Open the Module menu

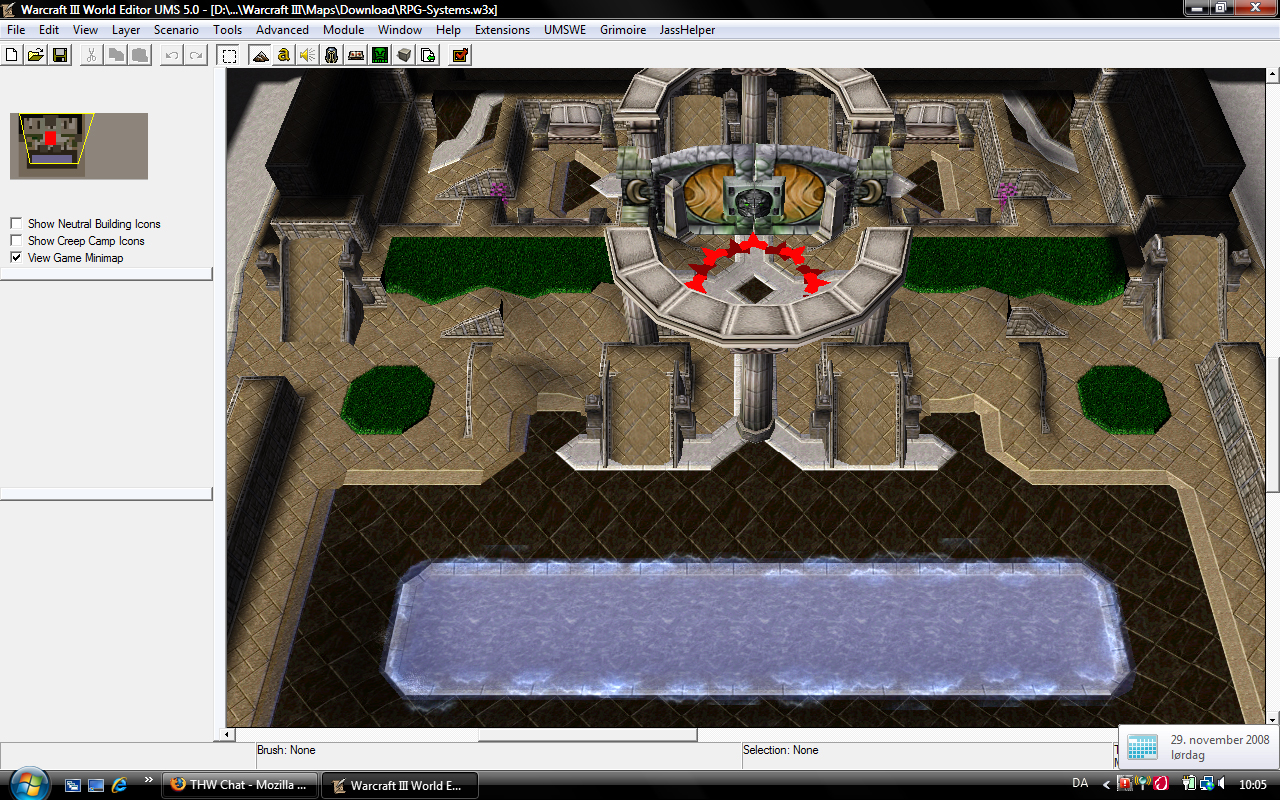click(343, 30)
